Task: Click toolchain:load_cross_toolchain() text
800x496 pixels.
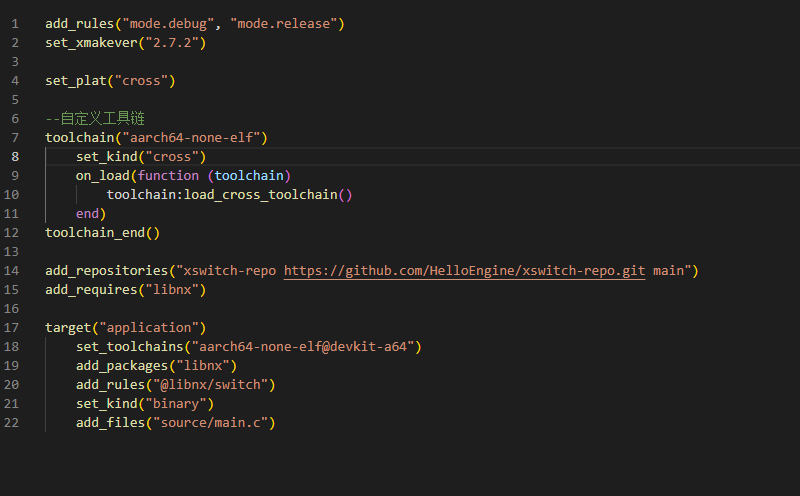Action: (229, 194)
